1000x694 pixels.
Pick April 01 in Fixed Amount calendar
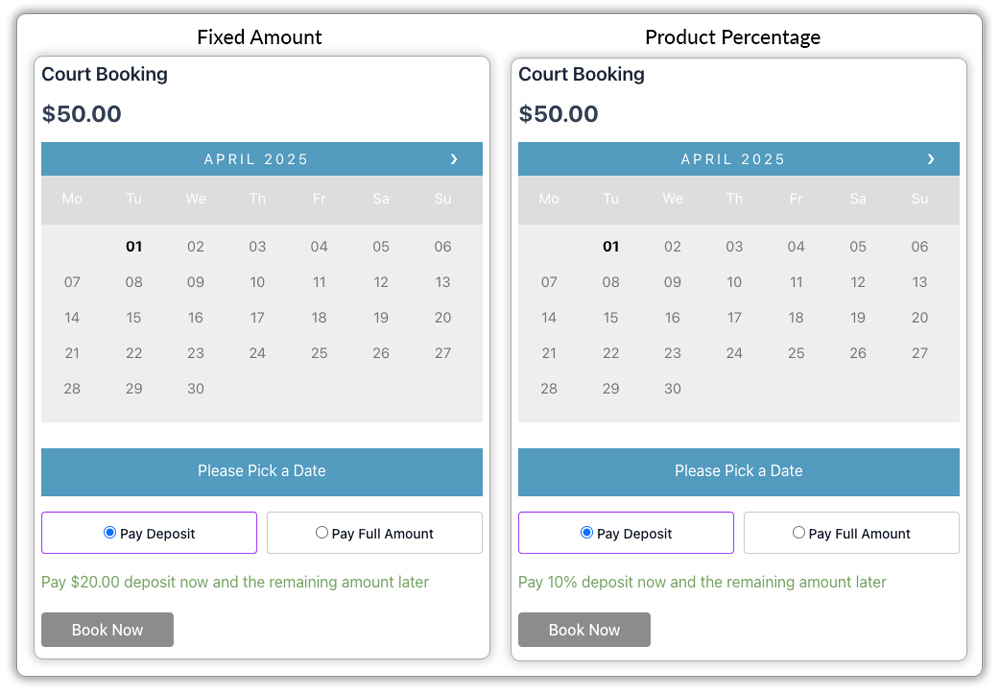click(134, 247)
